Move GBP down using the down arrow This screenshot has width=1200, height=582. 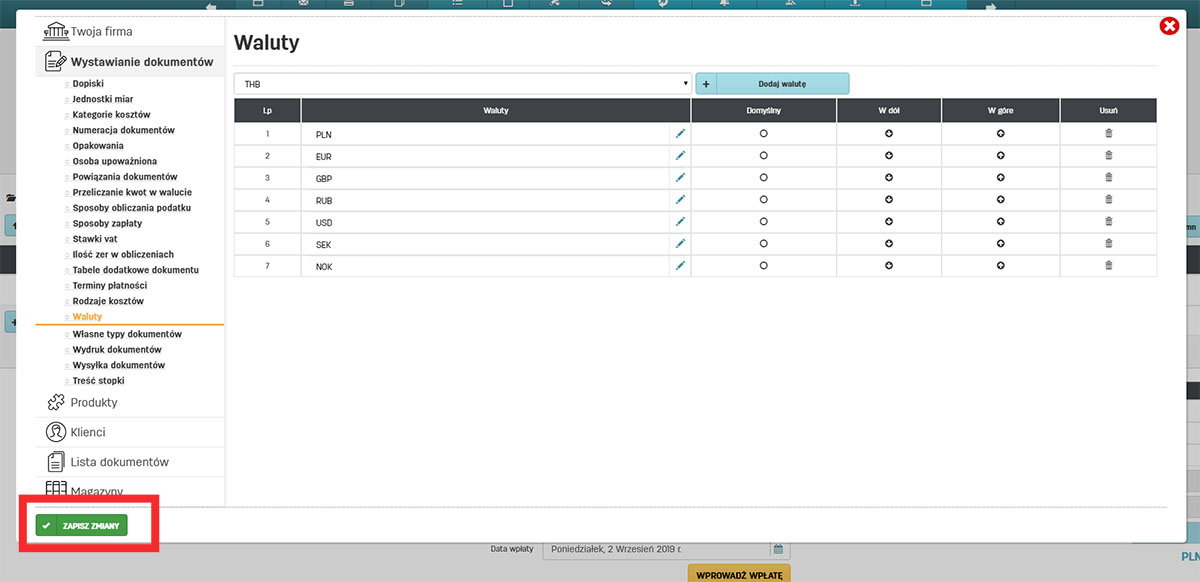click(888, 178)
